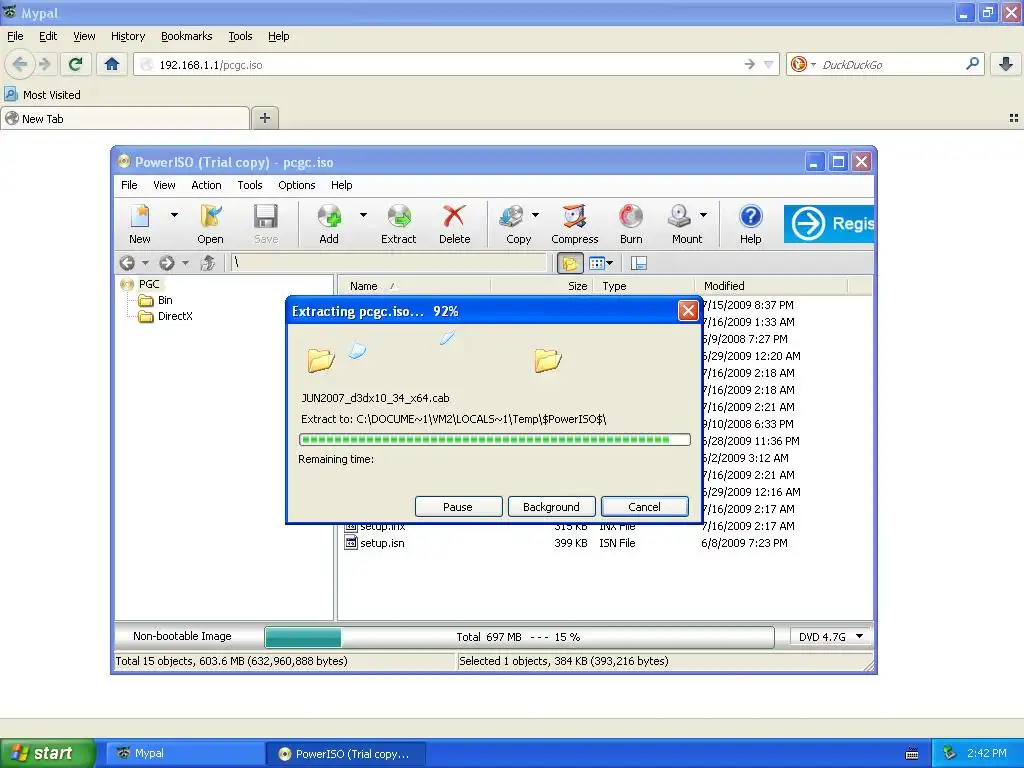This screenshot has height=768, width=1024.
Task: Open the Mount button dropdown arrow
Action: click(703, 215)
